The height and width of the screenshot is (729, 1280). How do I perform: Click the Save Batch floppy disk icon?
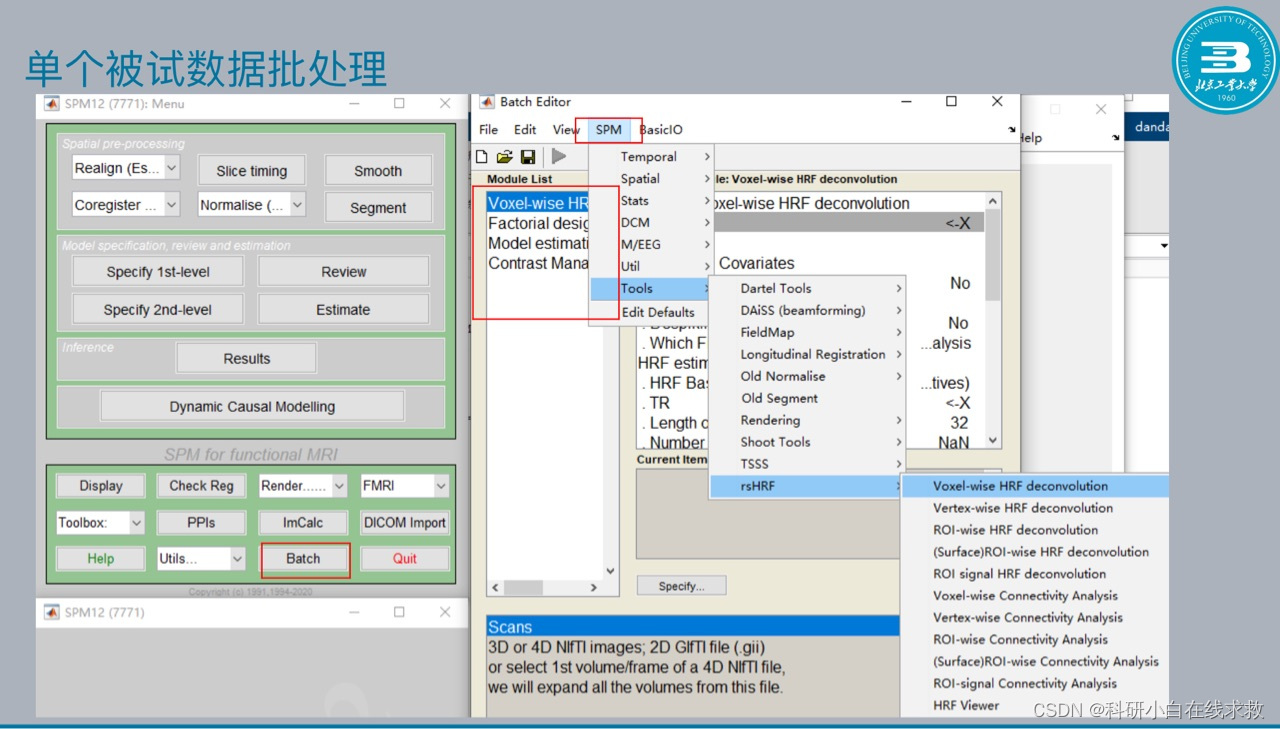tap(527, 156)
